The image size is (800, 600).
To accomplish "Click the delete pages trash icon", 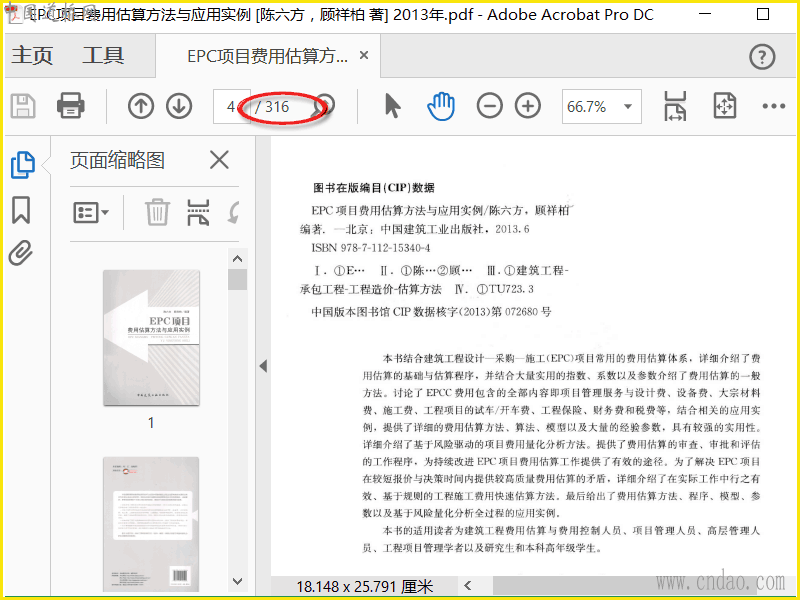I will (157, 212).
